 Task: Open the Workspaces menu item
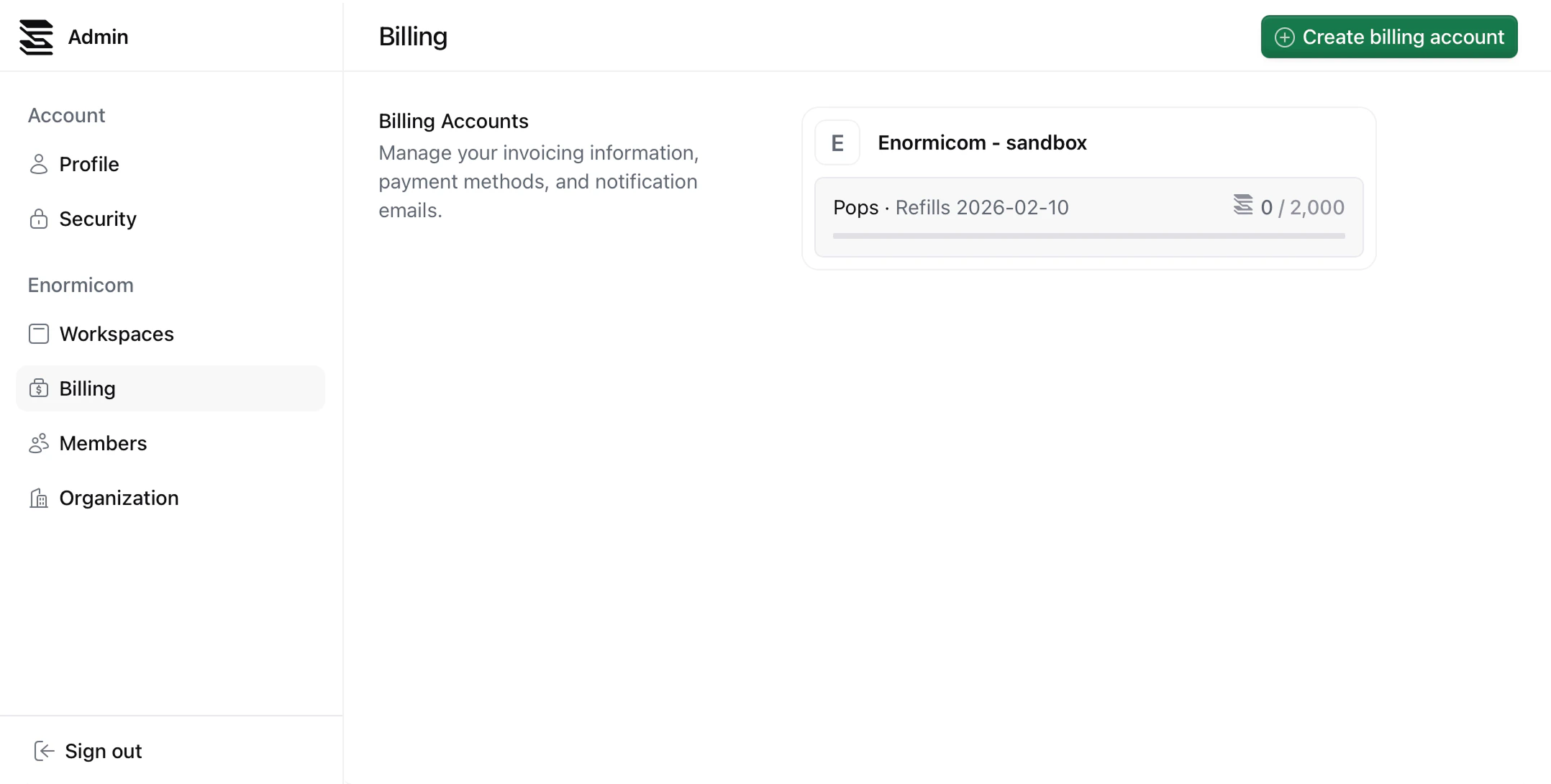(117, 334)
